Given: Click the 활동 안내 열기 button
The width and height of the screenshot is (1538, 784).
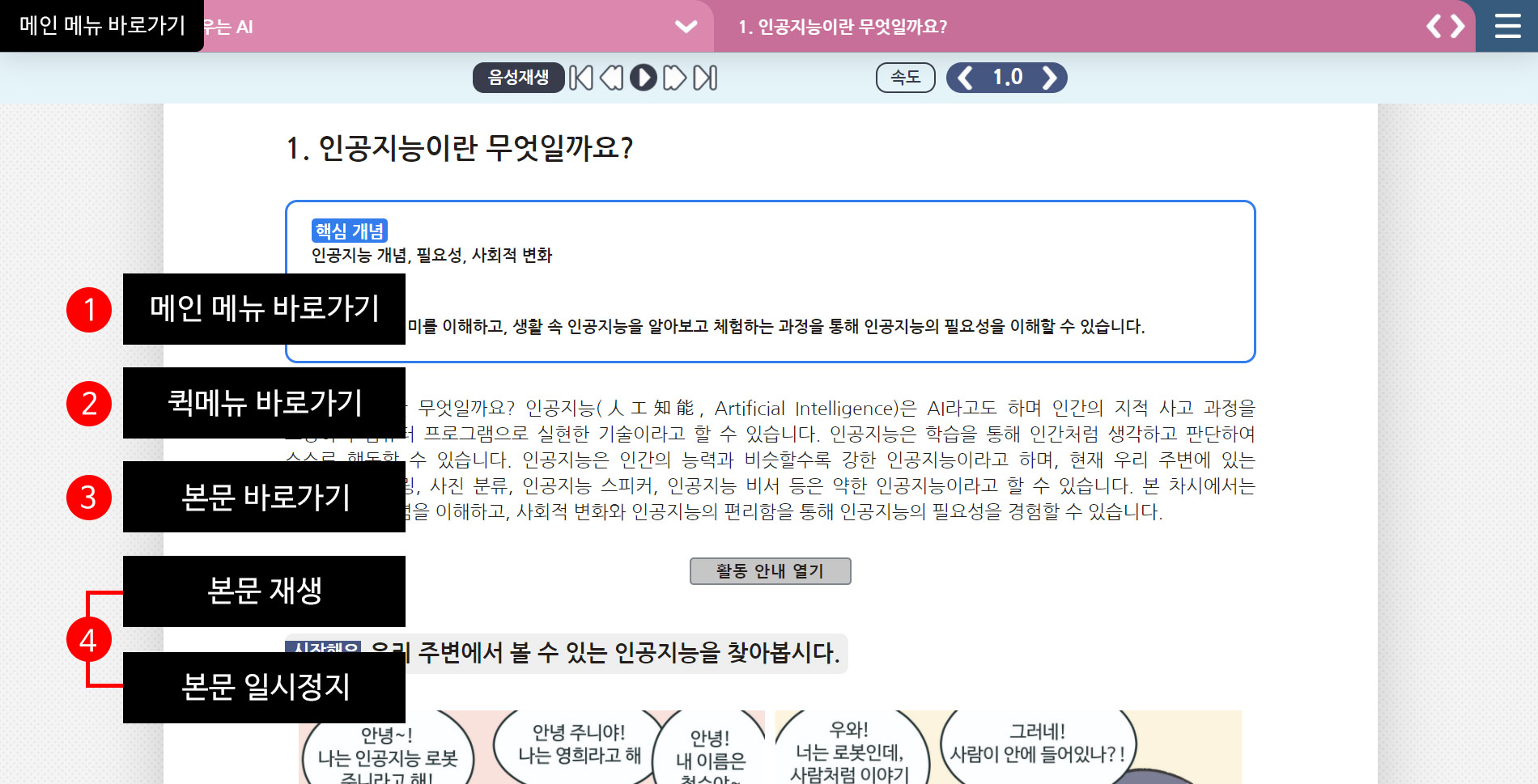Looking at the screenshot, I should 770,571.
